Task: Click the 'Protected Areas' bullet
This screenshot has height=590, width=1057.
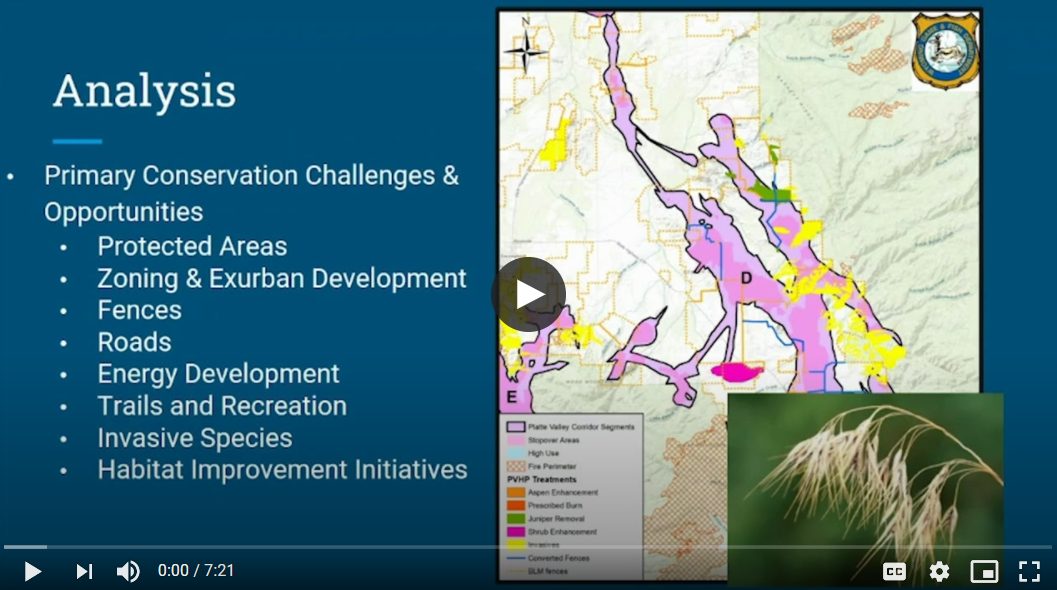Action: 192,247
